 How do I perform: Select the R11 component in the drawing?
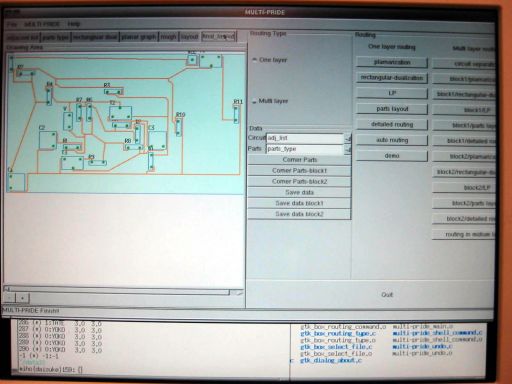[x=236, y=114]
